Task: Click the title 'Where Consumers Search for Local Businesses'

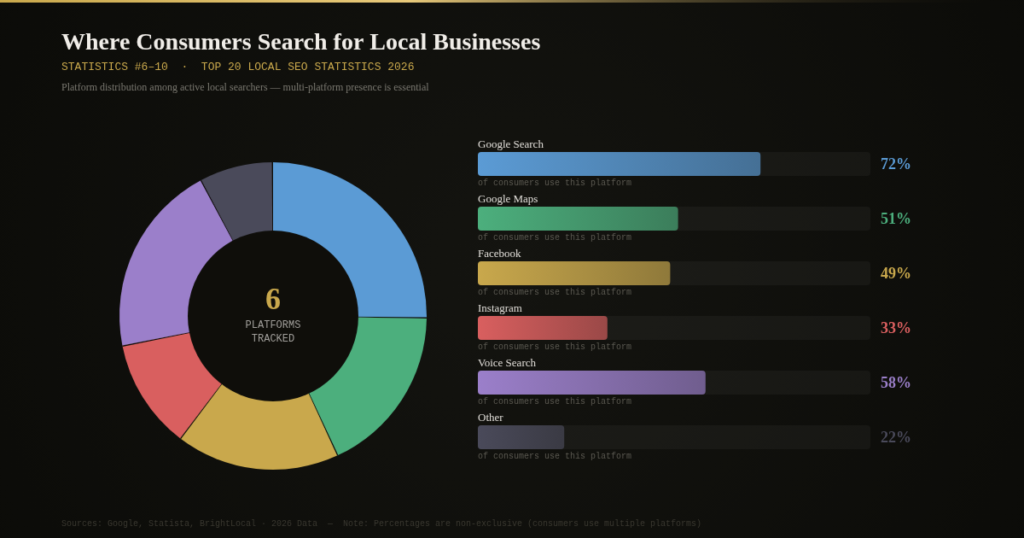Action: [x=301, y=42]
